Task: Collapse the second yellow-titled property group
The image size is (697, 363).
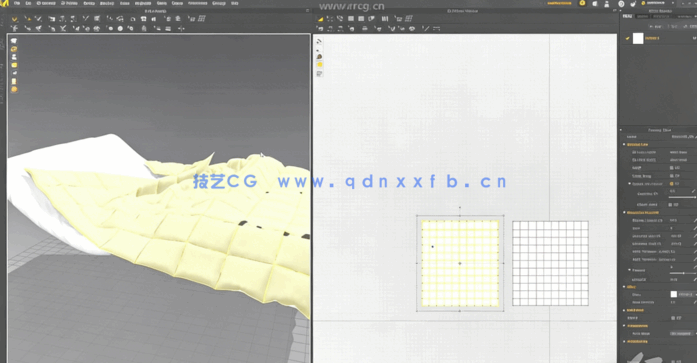Action: click(x=624, y=212)
